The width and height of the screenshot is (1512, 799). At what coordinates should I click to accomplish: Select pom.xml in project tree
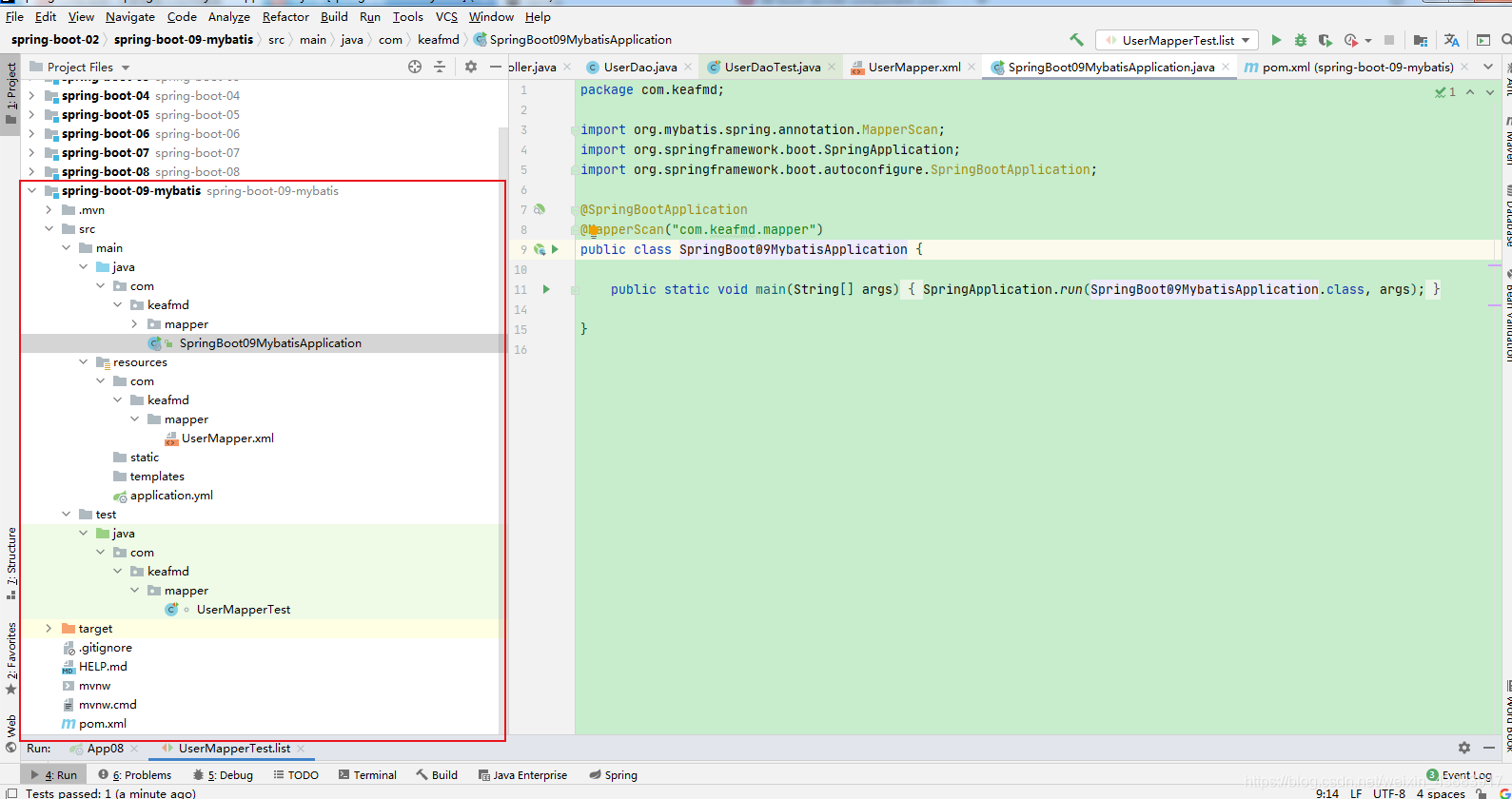pyautogui.click(x=103, y=723)
